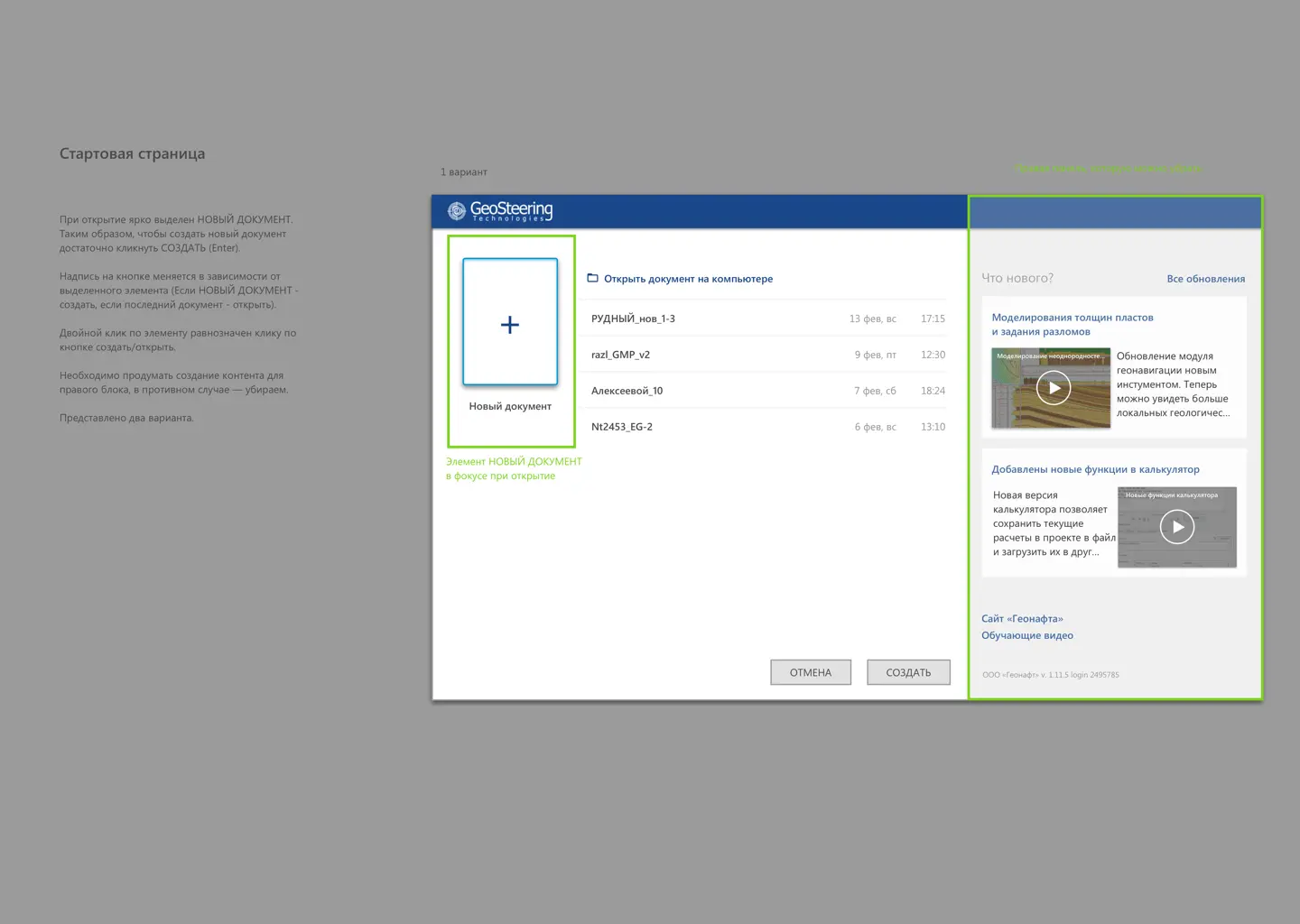The image size is (1300, 924).
Task: Open the Сайт «Геонафта» link
Action: [x=1022, y=619]
